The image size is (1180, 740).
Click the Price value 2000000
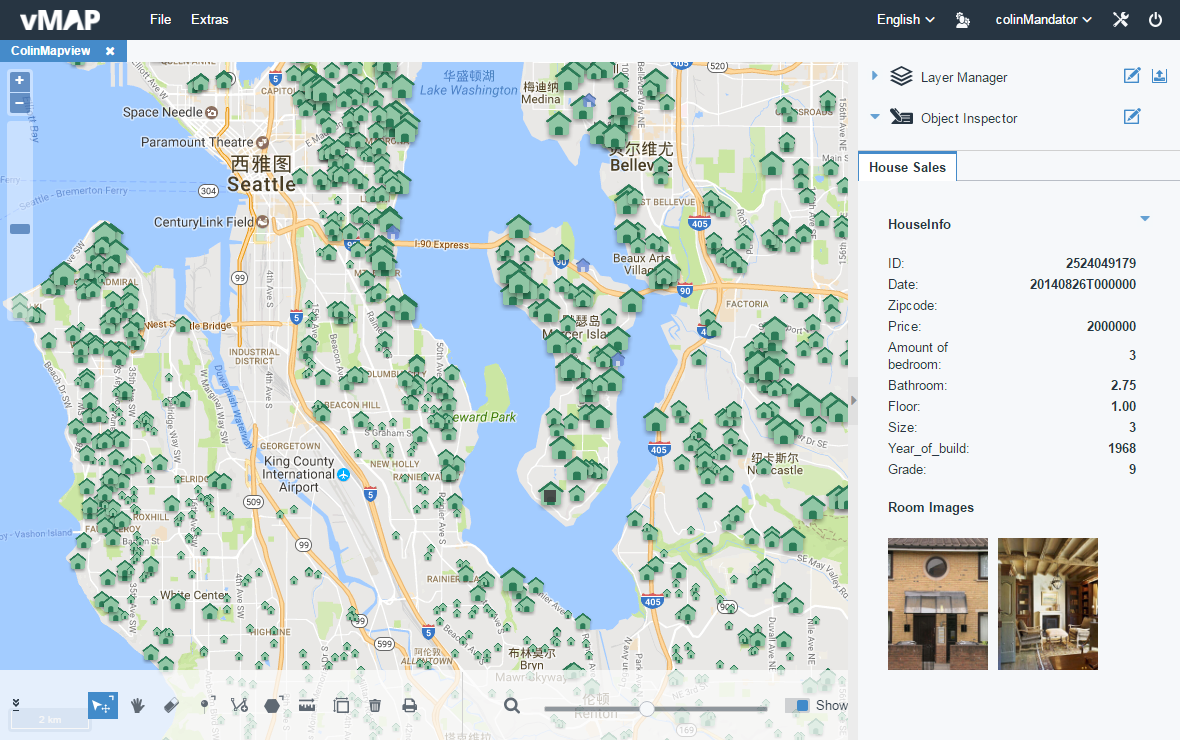tap(1112, 327)
